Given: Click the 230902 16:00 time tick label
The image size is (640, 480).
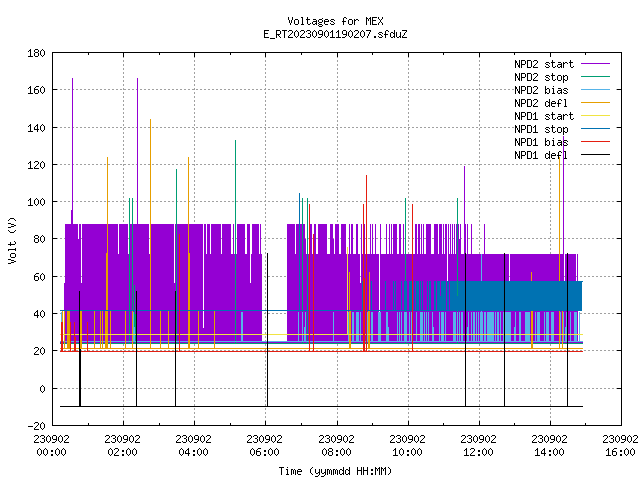Looking at the screenshot, I should coord(620,446).
